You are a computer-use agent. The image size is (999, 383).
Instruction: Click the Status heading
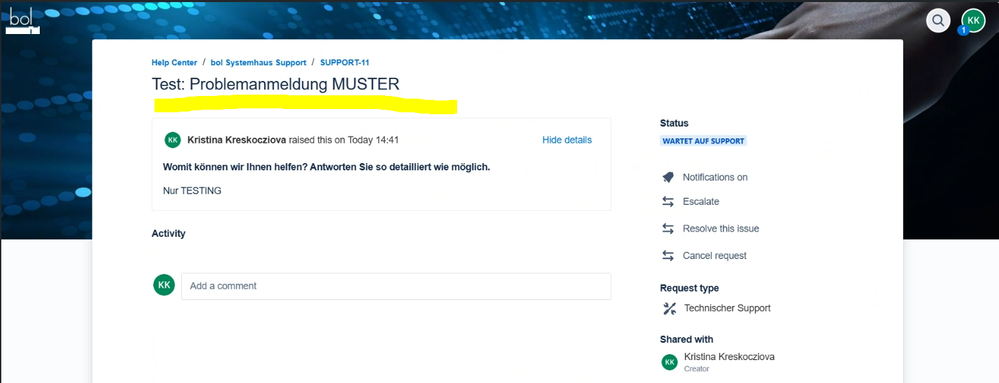[674, 123]
